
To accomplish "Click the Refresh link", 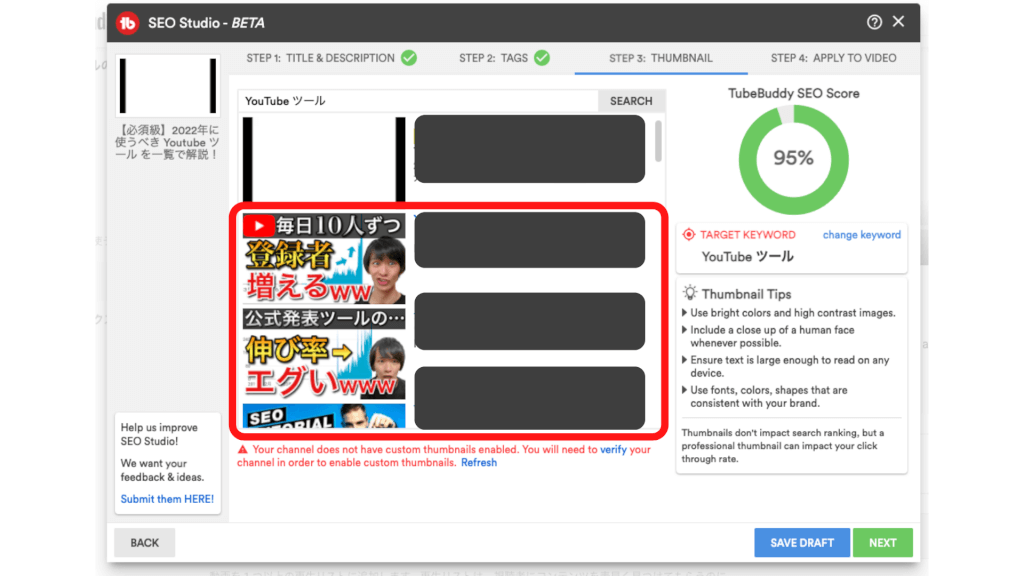I will tap(478, 463).
